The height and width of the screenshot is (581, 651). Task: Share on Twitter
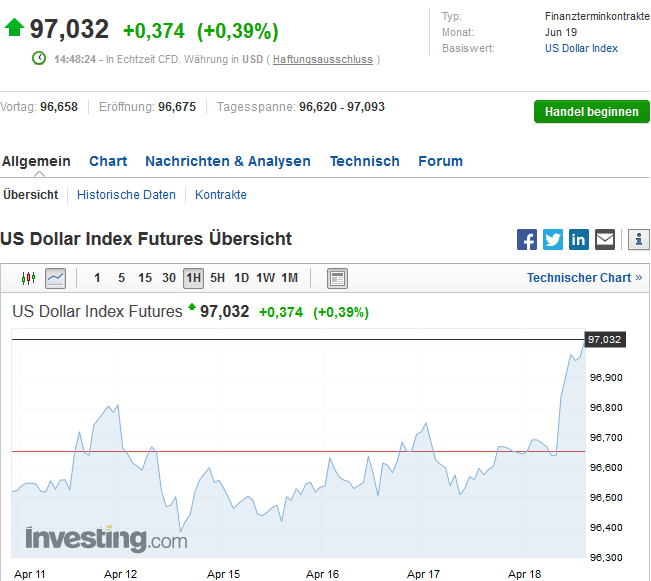(553, 239)
